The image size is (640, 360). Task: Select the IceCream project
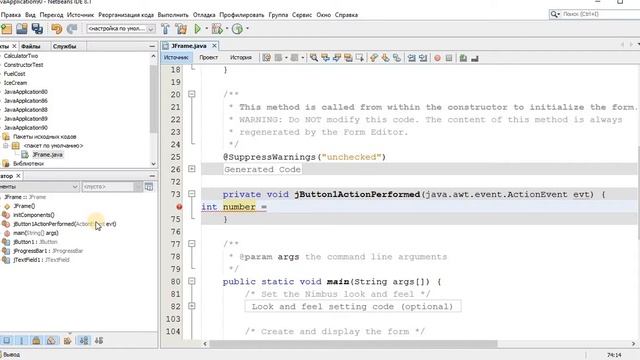(15, 83)
